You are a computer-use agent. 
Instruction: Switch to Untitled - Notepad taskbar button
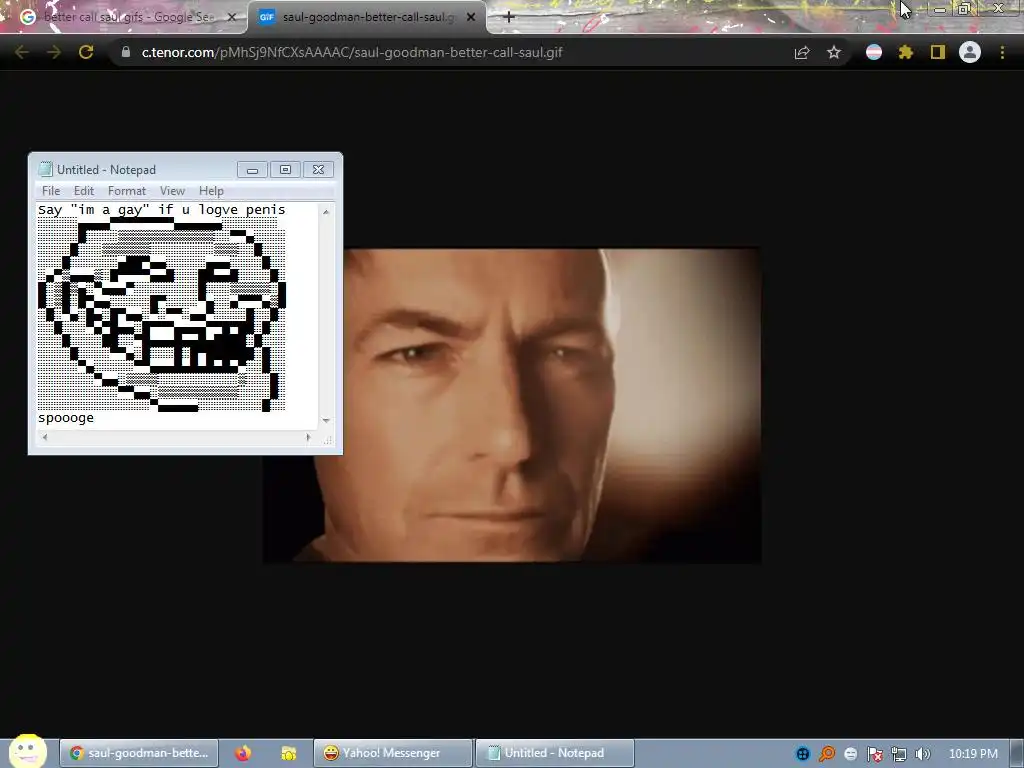(554, 753)
